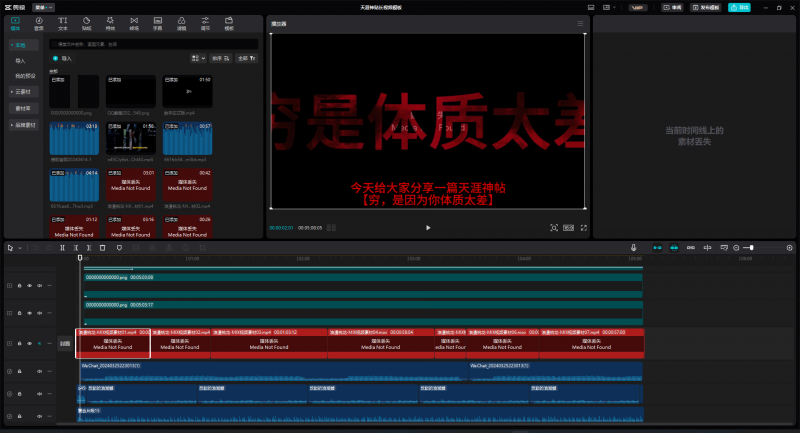The image size is (800, 433).
Task: Hide the first png overlay track
Action: point(29,286)
